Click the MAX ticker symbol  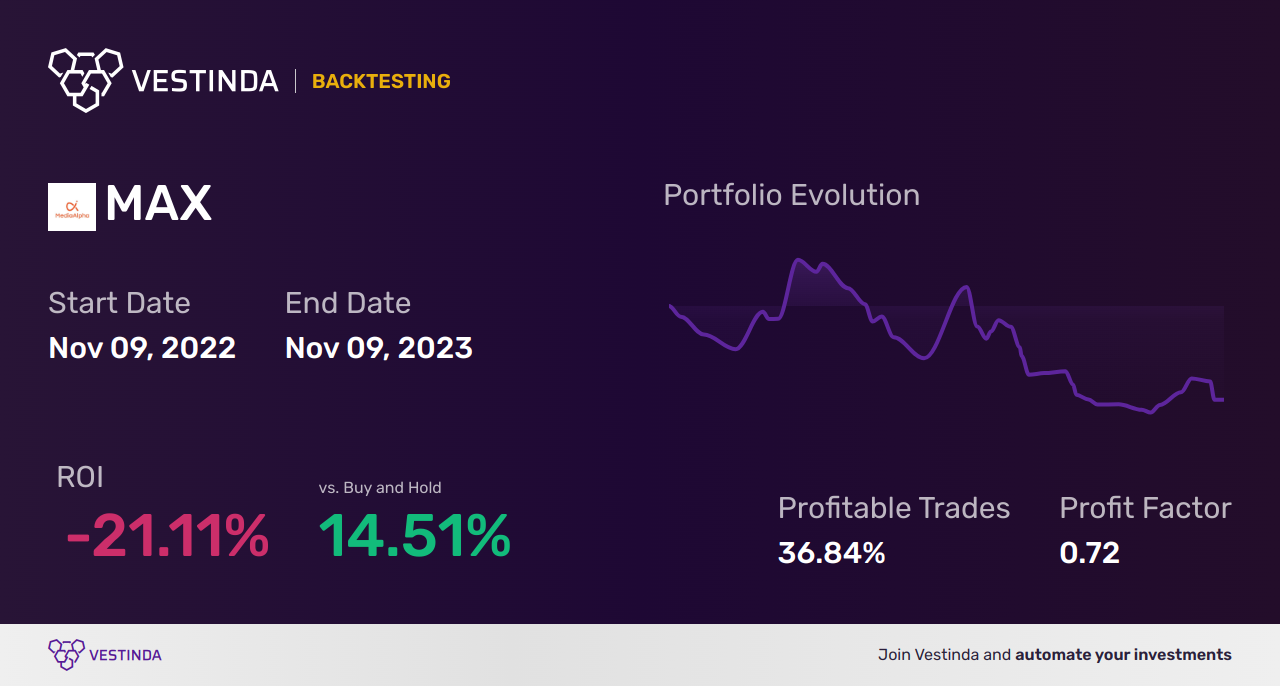pyautogui.click(x=158, y=205)
